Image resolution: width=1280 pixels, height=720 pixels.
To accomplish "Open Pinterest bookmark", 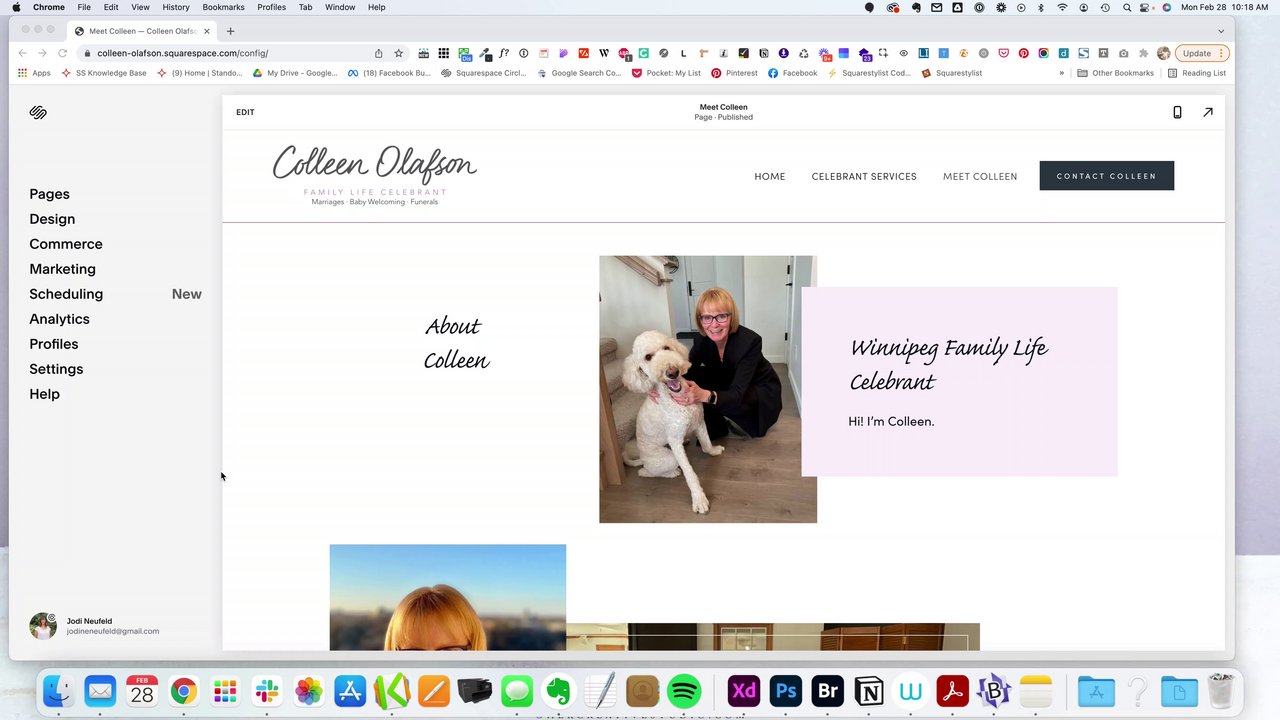I will coord(734,73).
